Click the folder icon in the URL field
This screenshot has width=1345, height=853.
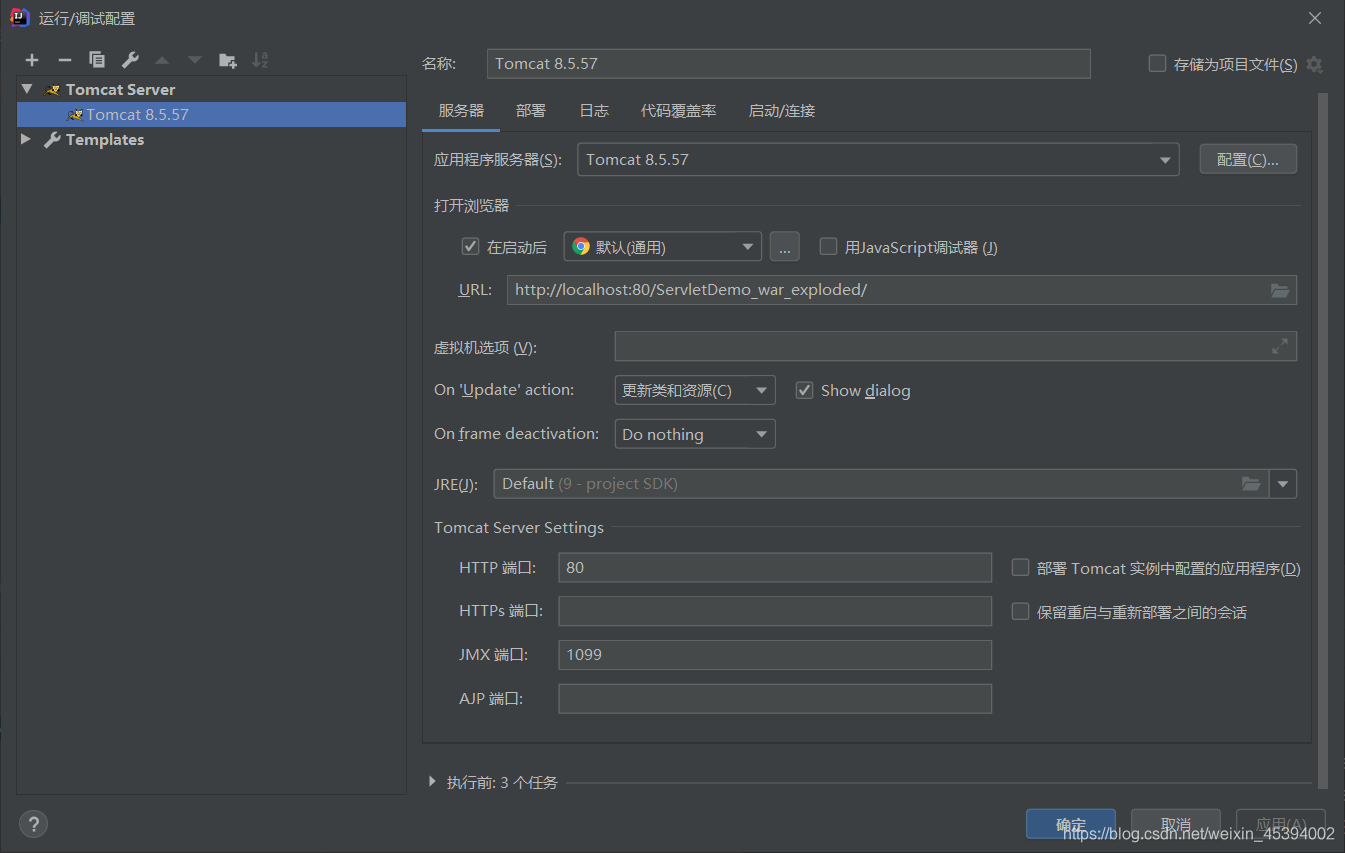1280,290
